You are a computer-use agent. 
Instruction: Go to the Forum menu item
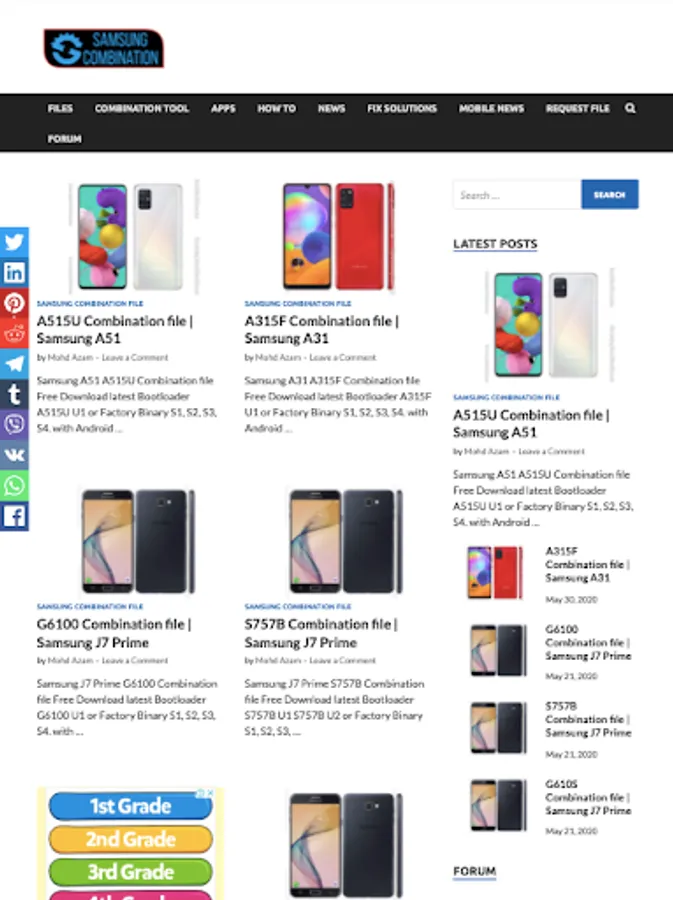tap(64, 139)
